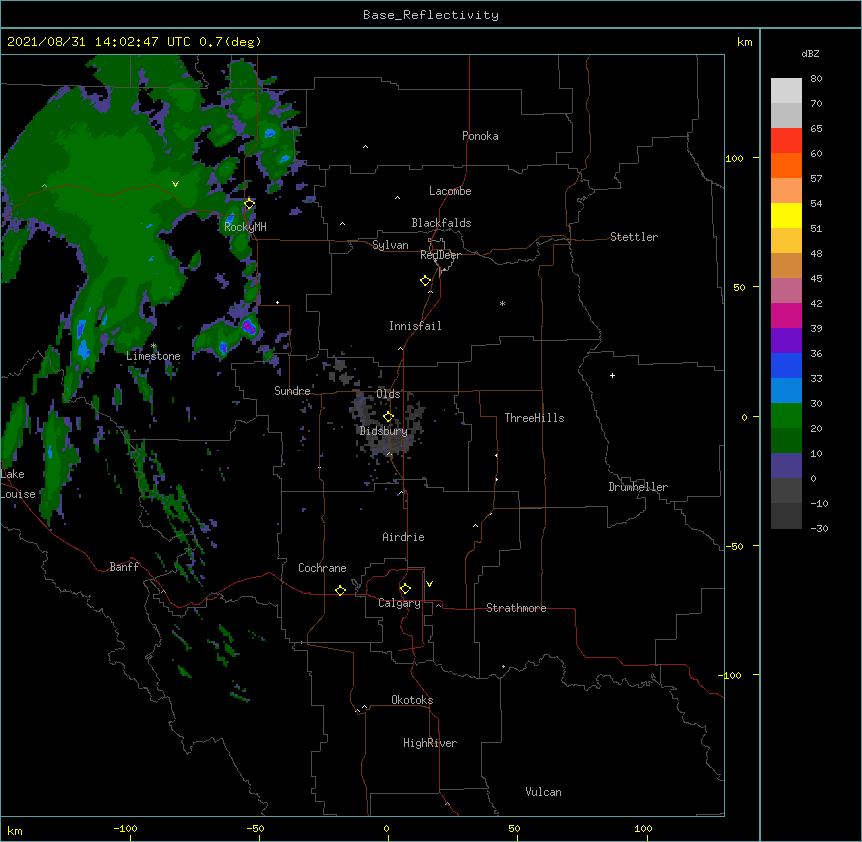Click the asterisk marker above the Limestone label

pyautogui.click(x=153, y=346)
